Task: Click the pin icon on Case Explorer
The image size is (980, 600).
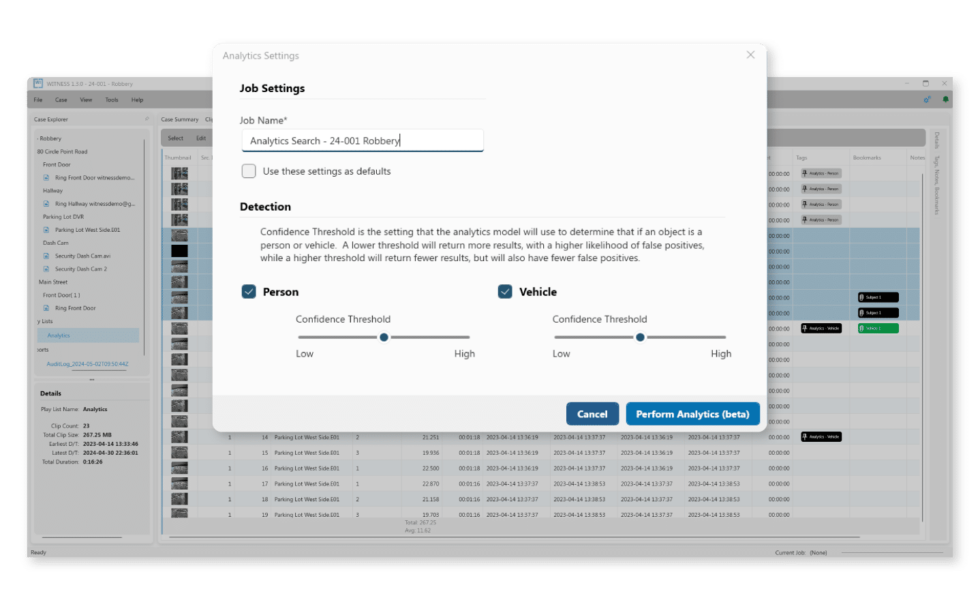Action: pos(147,119)
